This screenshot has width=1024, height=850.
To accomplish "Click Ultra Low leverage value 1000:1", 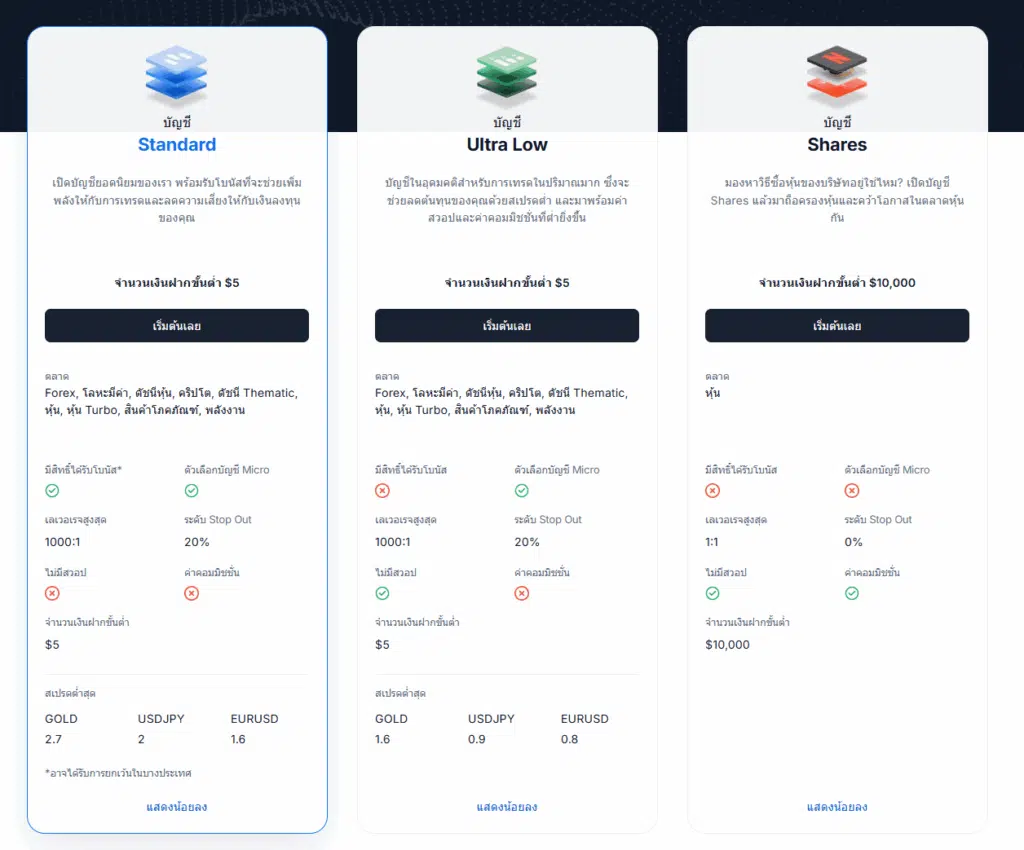I will point(392,542).
